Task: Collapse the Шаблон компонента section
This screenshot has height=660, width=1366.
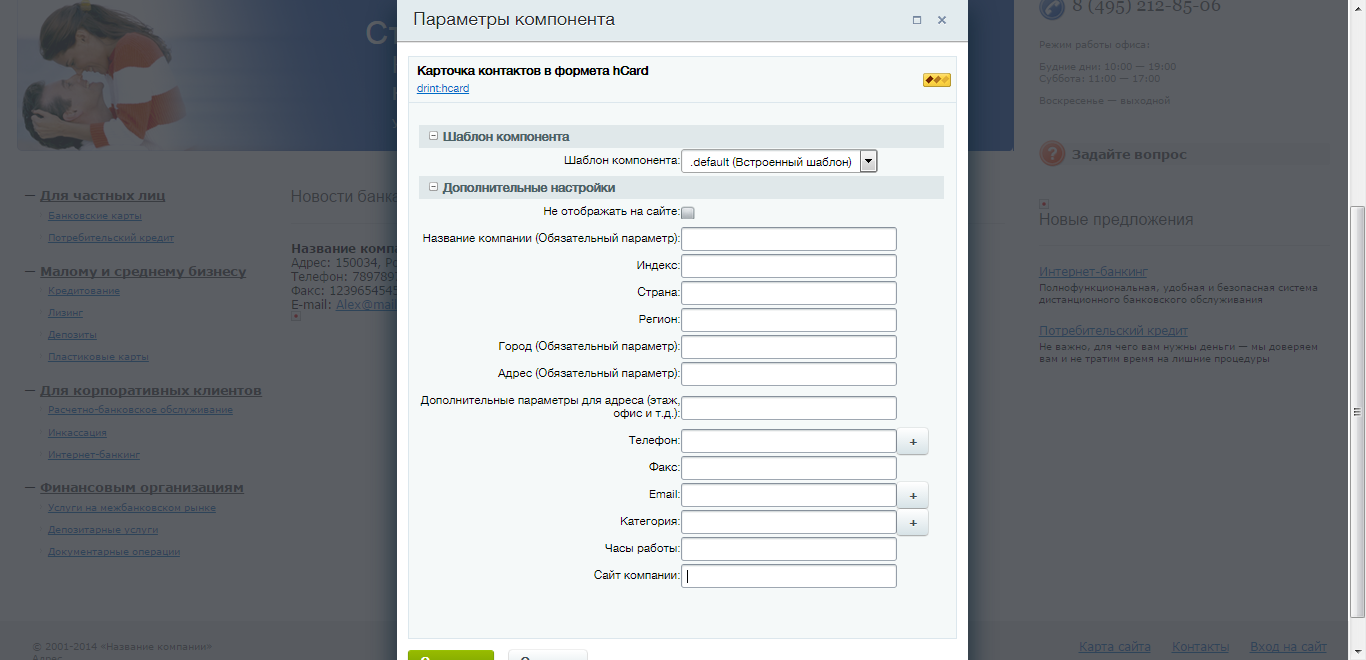Action: 434,136
